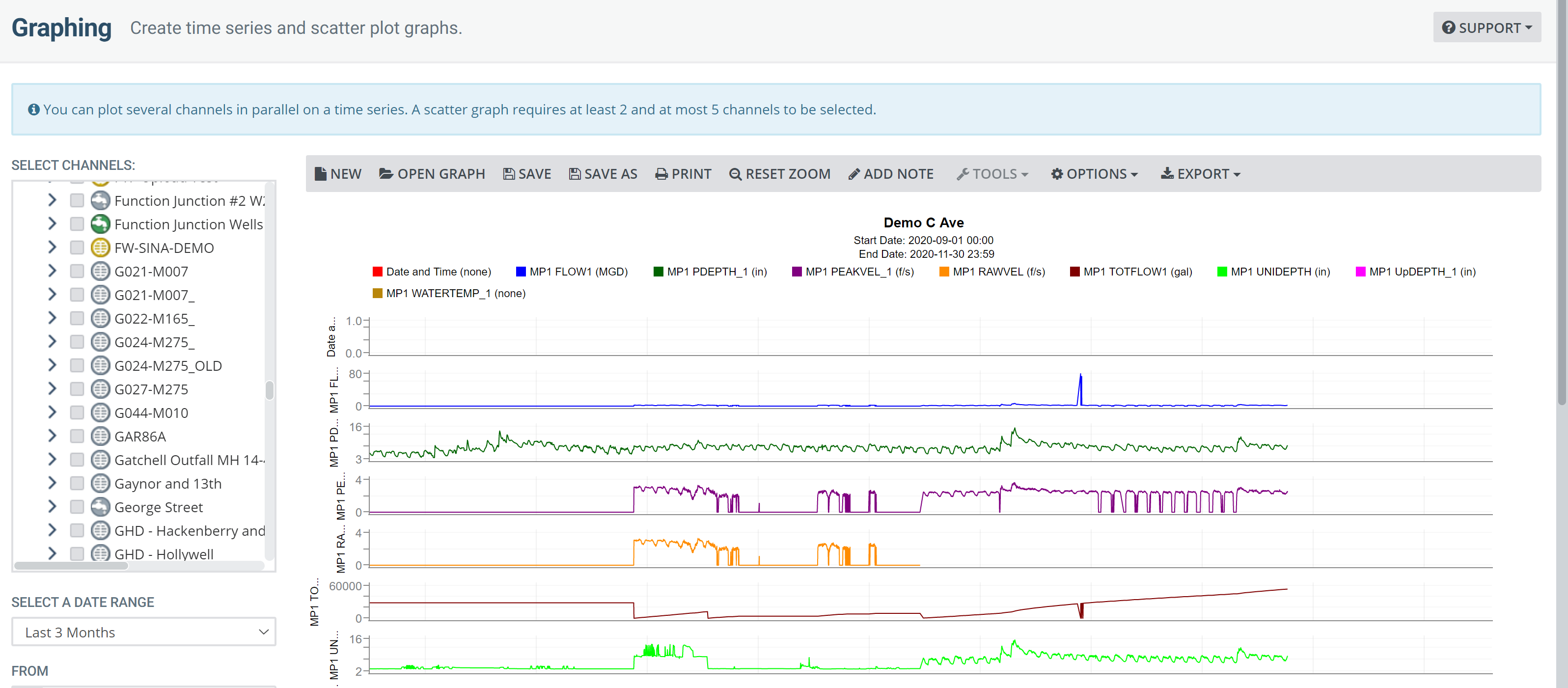Tick the checkbox for G044-M010
The width and height of the screenshot is (1568, 688).
point(77,413)
